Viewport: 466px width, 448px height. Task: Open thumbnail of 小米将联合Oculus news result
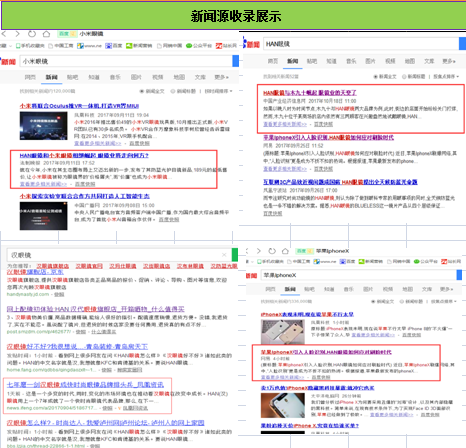(43, 126)
